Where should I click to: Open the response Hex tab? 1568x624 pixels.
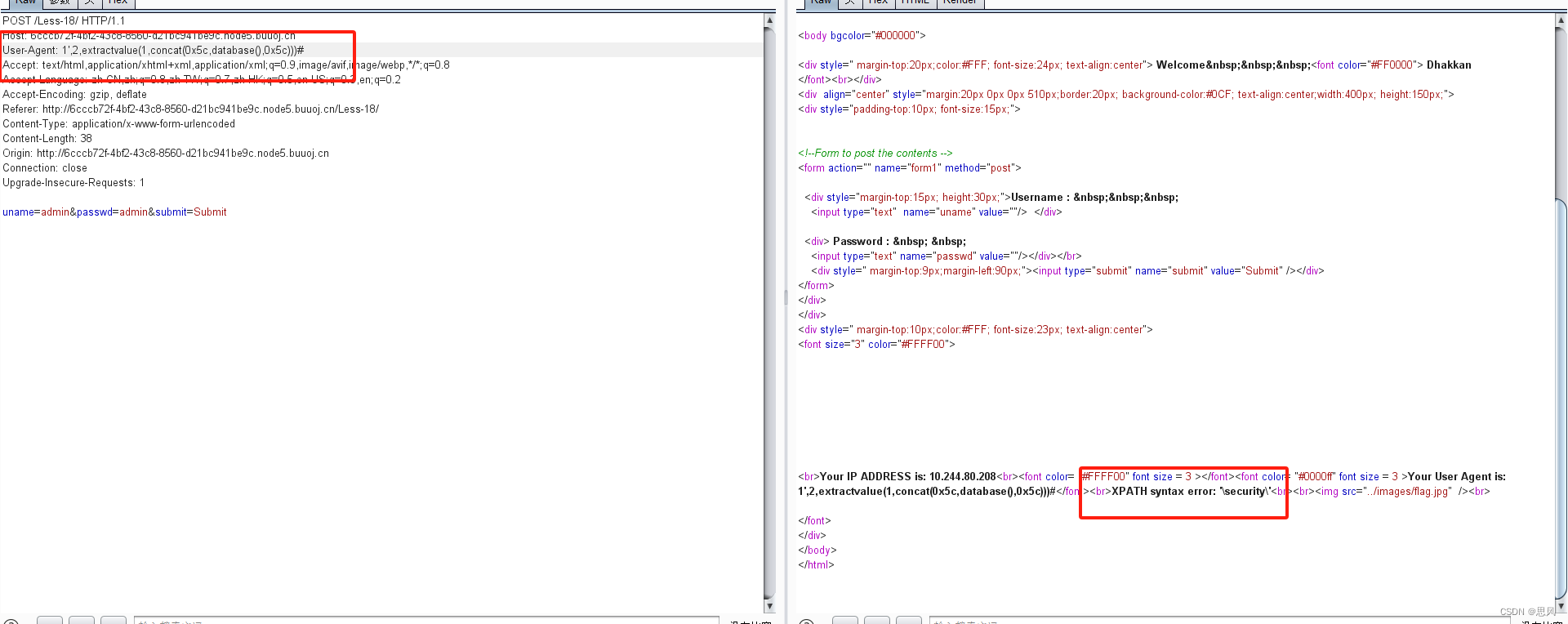click(x=878, y=2)
